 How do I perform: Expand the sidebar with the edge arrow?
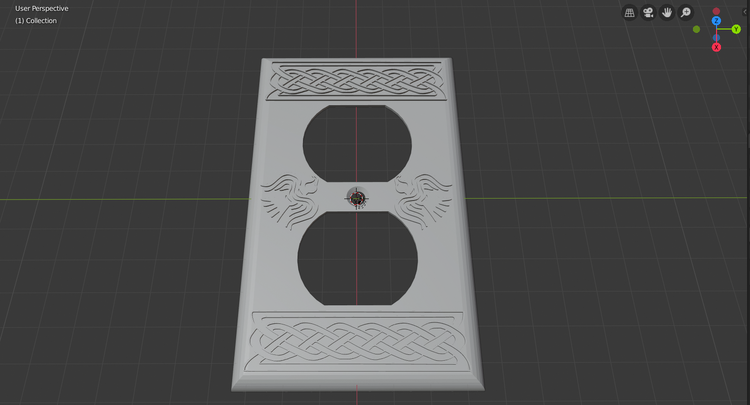(x=745, y=12)
